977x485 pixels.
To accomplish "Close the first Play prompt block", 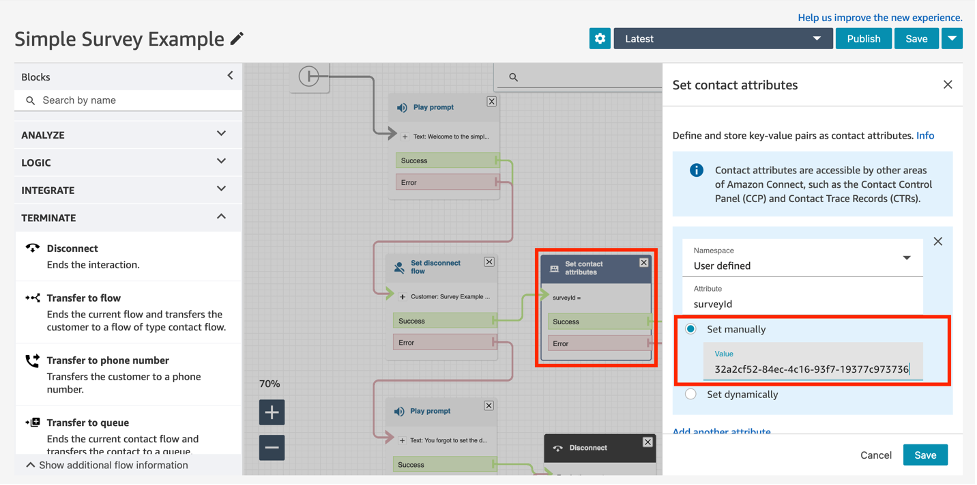I will [492, 102].
